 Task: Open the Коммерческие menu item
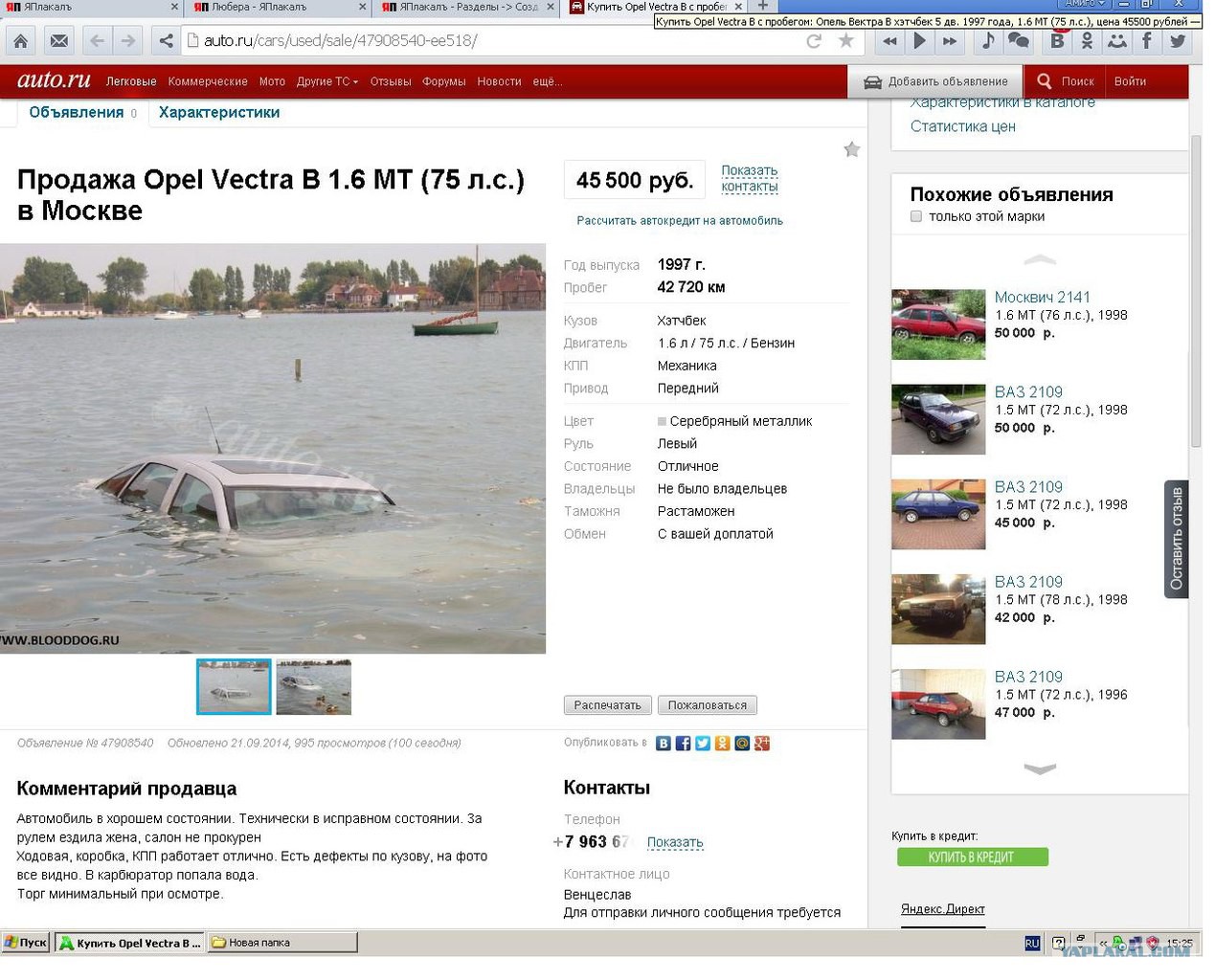(208, 82)
